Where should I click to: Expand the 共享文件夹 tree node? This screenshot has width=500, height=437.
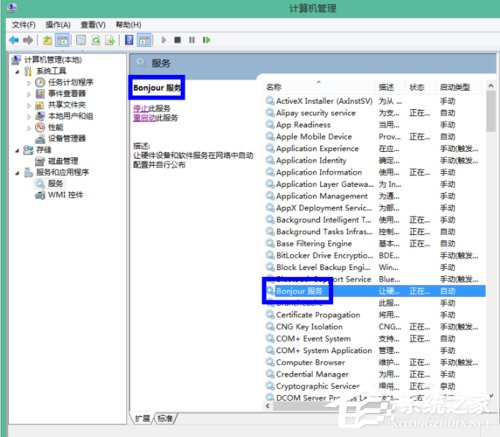(x=29, y=105)
